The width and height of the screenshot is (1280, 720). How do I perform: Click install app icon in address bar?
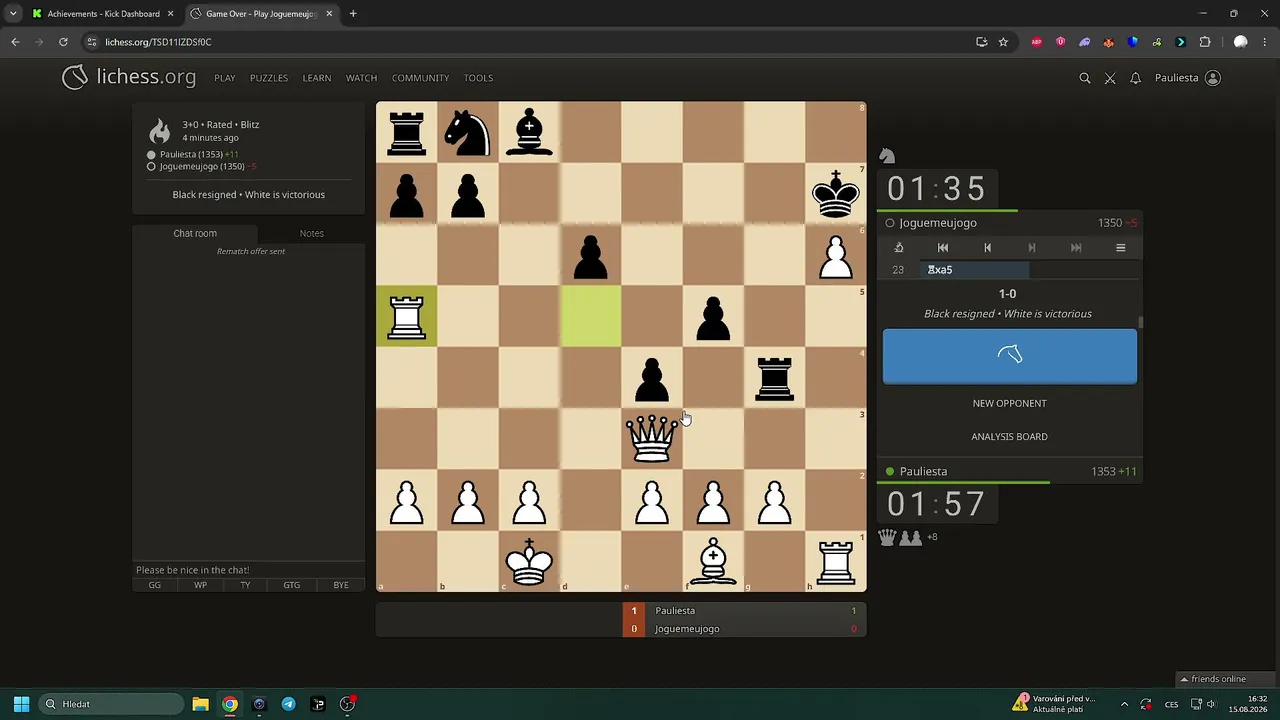tap(982, 42)
